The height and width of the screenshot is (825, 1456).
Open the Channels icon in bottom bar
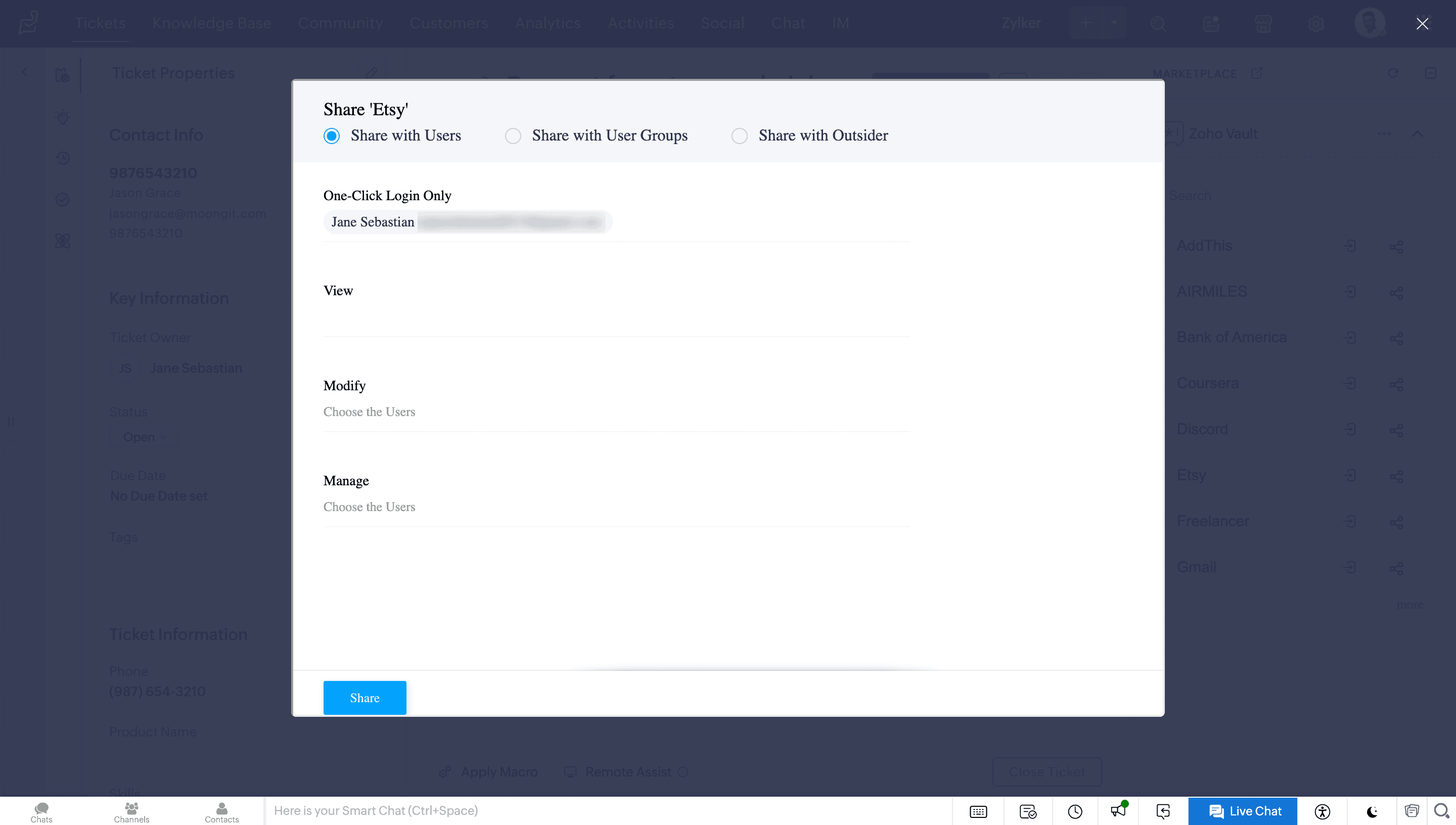131,812
